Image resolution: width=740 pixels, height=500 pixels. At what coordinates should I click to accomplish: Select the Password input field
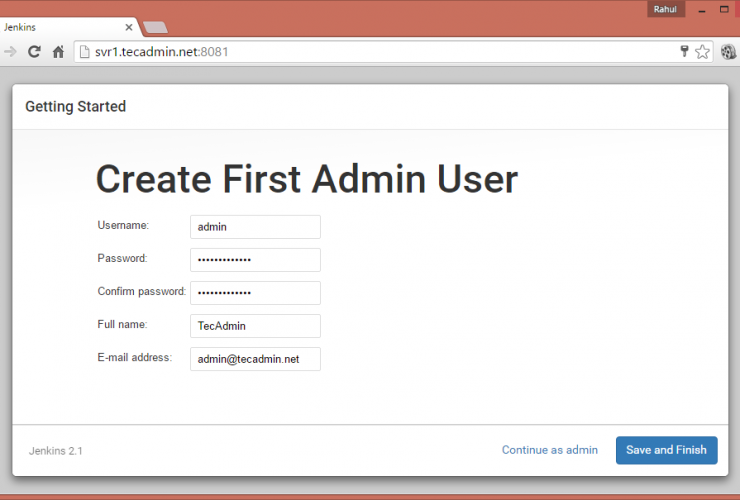tap(255, 260)
